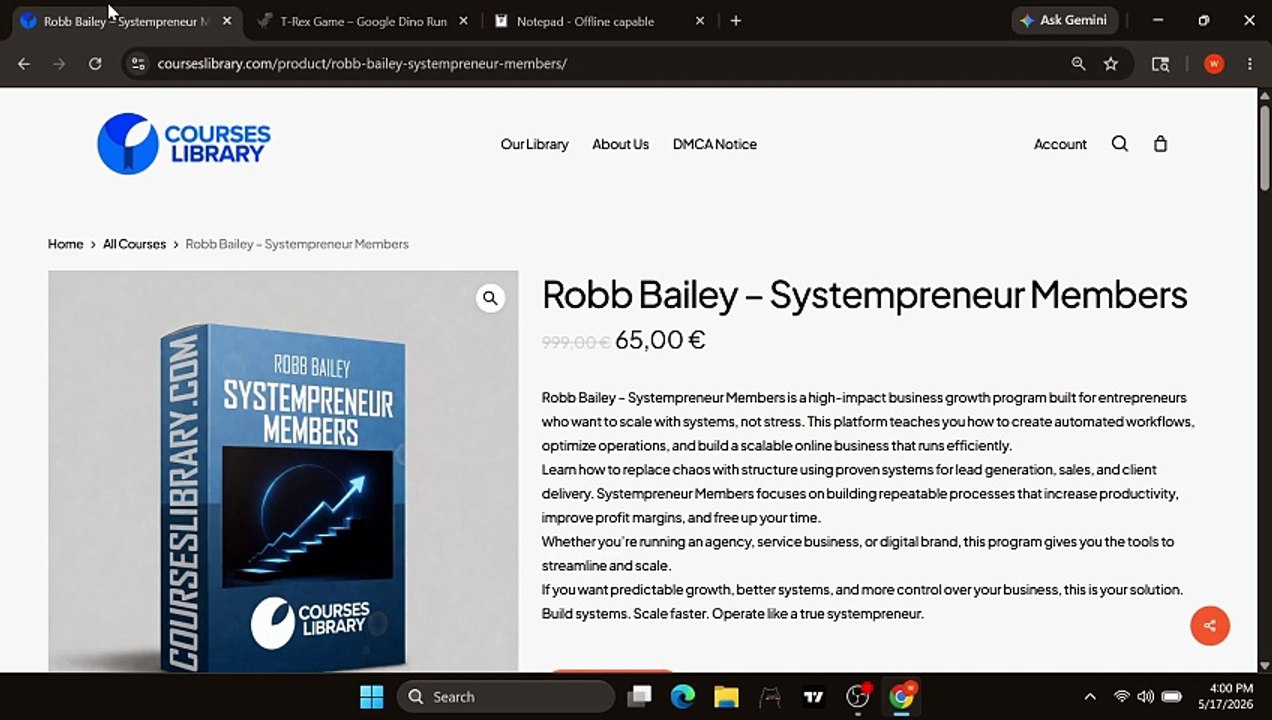Open the side panel icon in Chrome toolbar
1272x720 pixels.
pos(1160,63)
